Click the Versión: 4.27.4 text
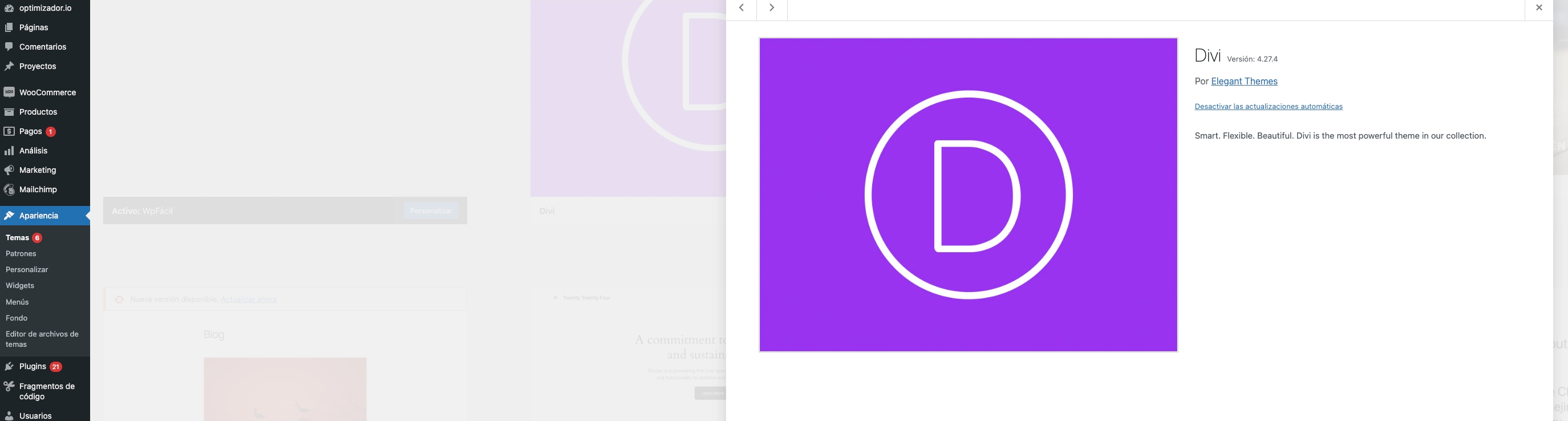The width and height of the screenshot is (1568, 421). point(1252,59)
